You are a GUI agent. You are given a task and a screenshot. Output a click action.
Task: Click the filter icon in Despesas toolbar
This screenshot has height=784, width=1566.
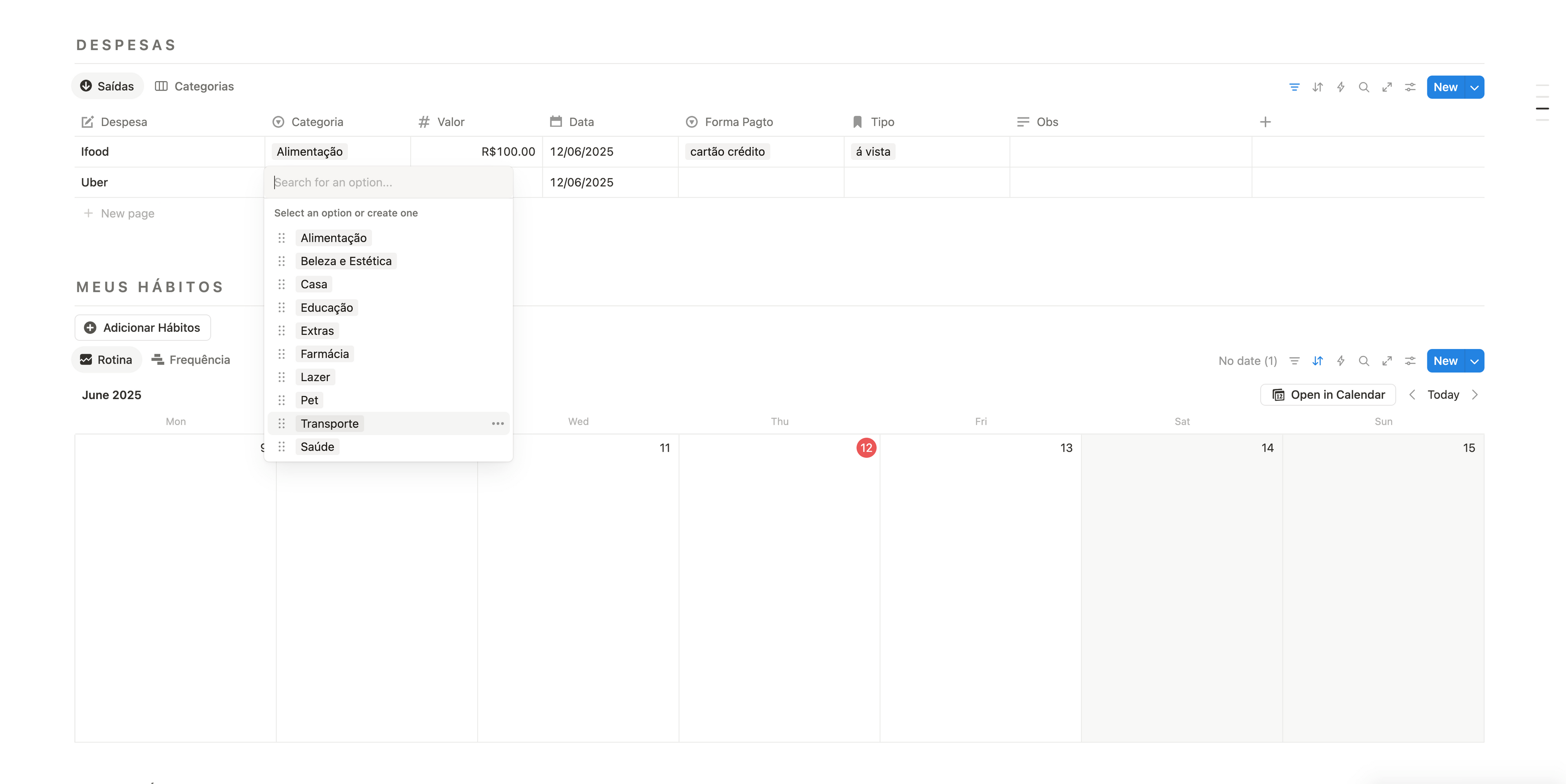click(1294, 88)
